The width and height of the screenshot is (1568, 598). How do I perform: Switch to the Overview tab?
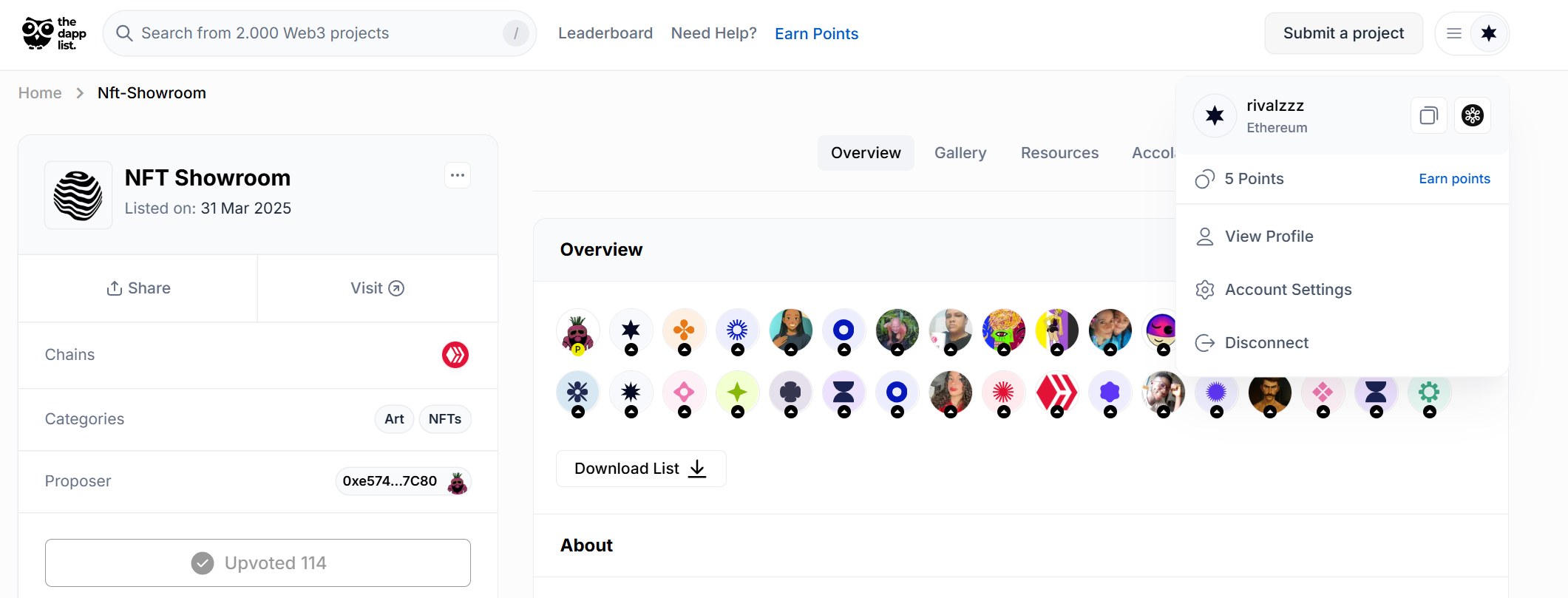(x=866, y=153)
